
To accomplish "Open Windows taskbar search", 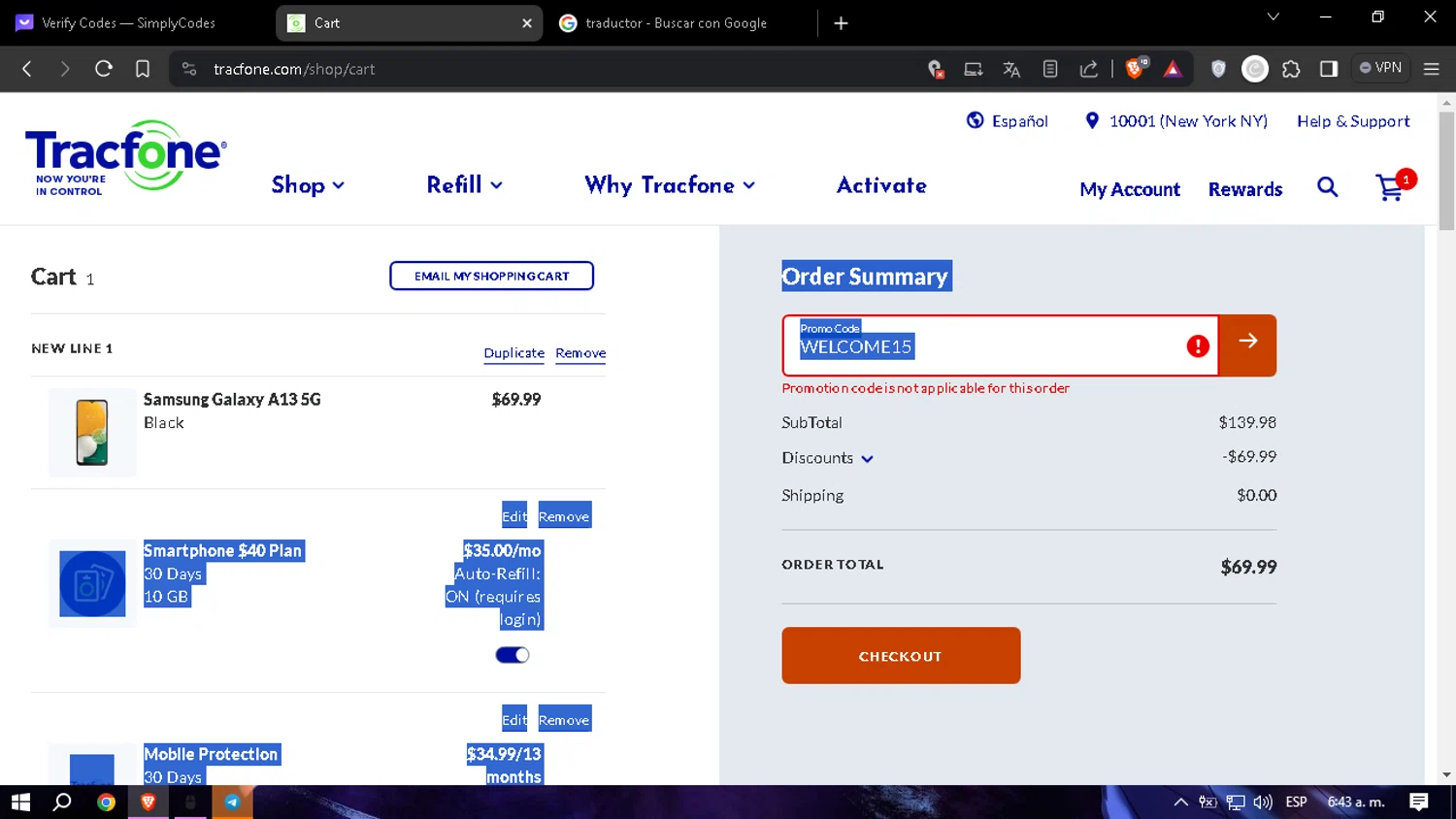I will point(62,803).
